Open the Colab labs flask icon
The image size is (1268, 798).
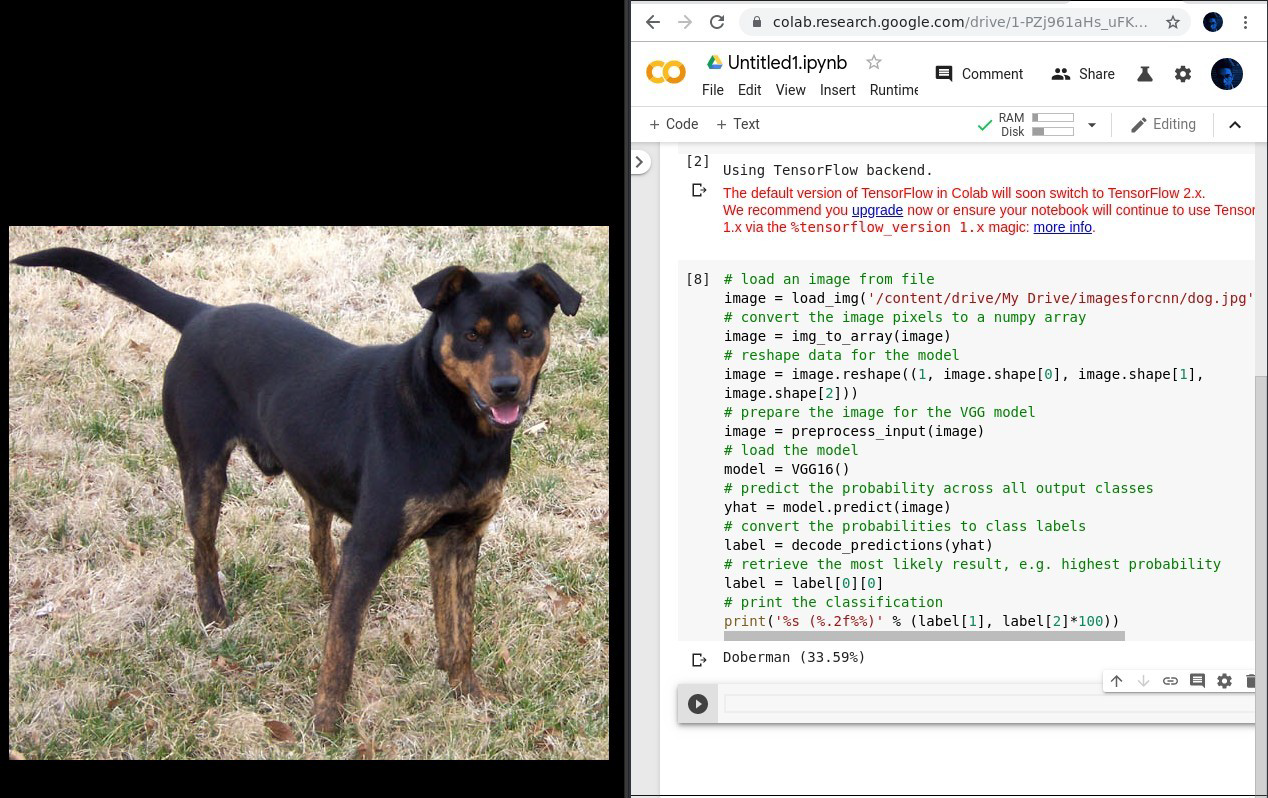point(1145,74)
